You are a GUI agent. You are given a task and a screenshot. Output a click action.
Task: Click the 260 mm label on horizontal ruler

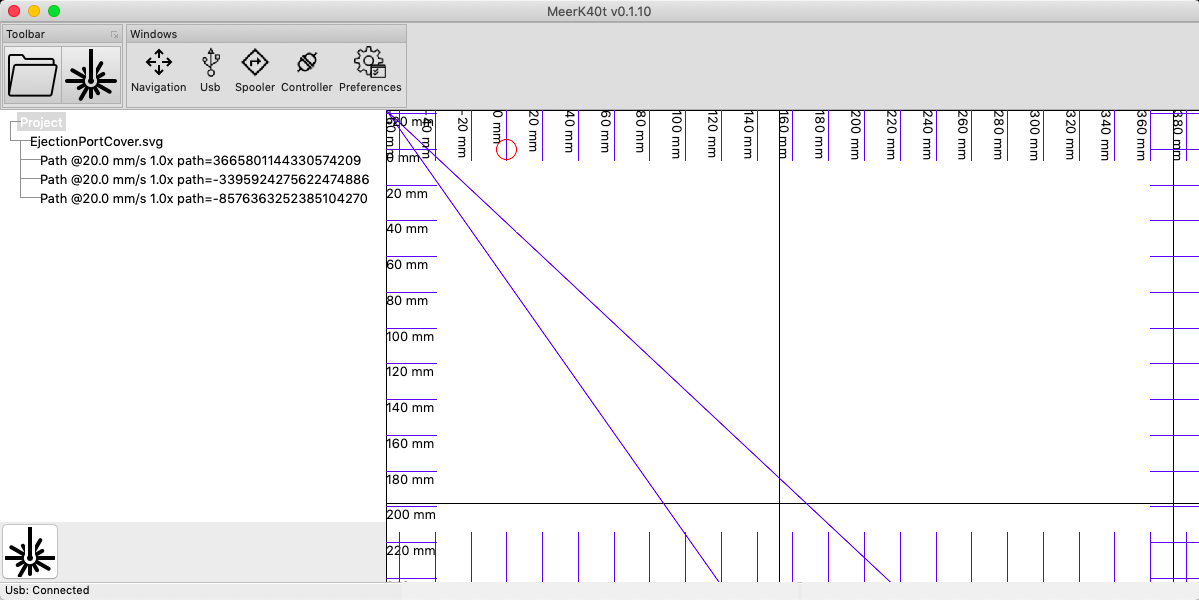pyautogui.click(x=963, y=134)
